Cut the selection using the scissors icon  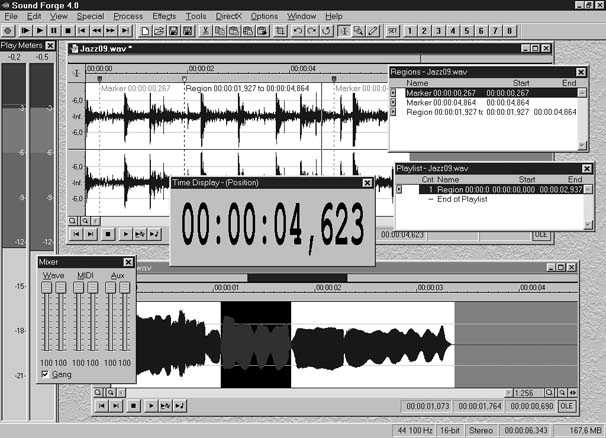pos(206,31)
